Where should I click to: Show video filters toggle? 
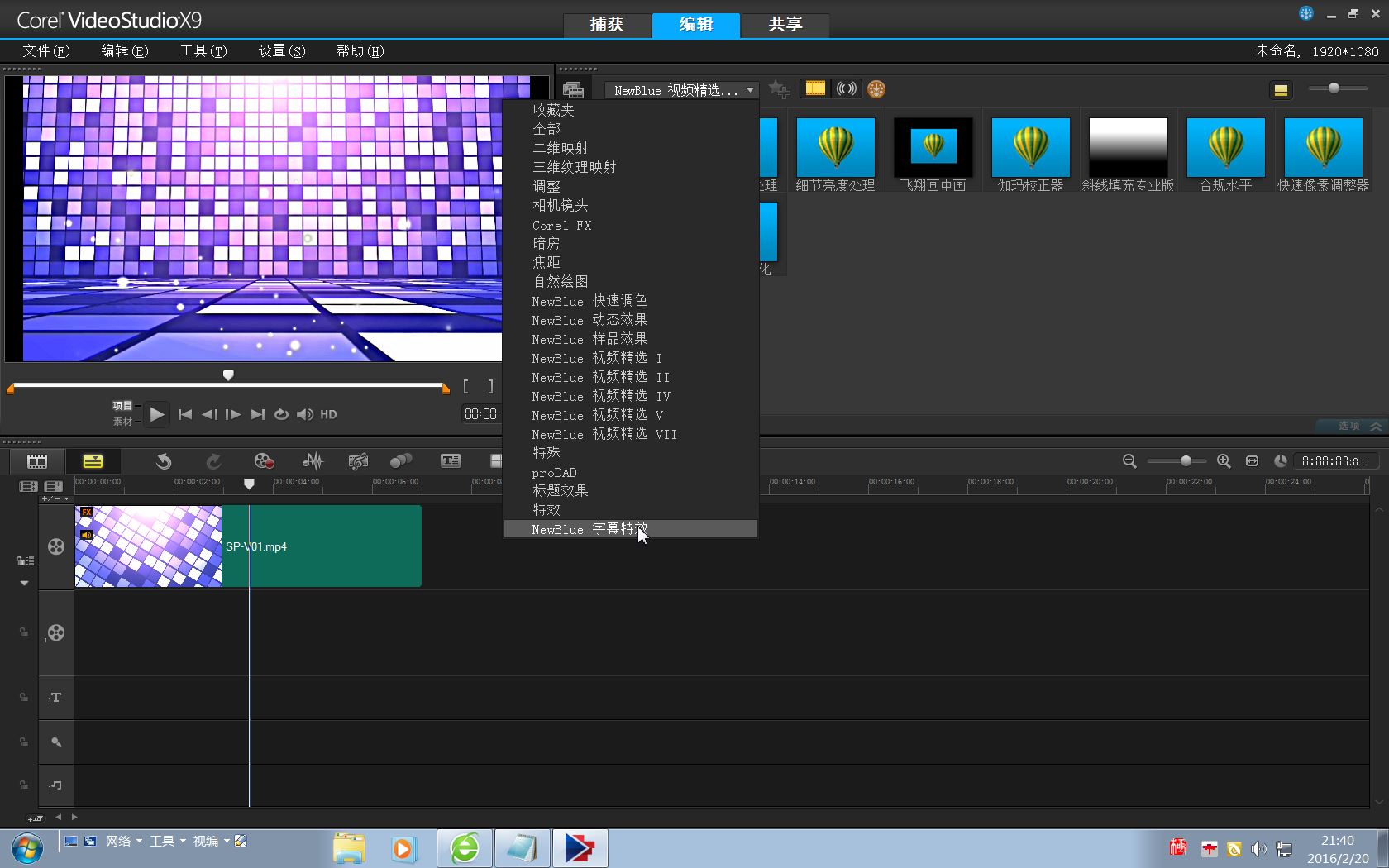pyautogui.click(x=815, y=88)
